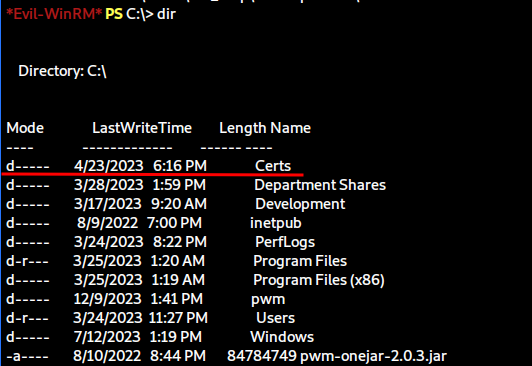Select the Users directory name

(275, 318)
